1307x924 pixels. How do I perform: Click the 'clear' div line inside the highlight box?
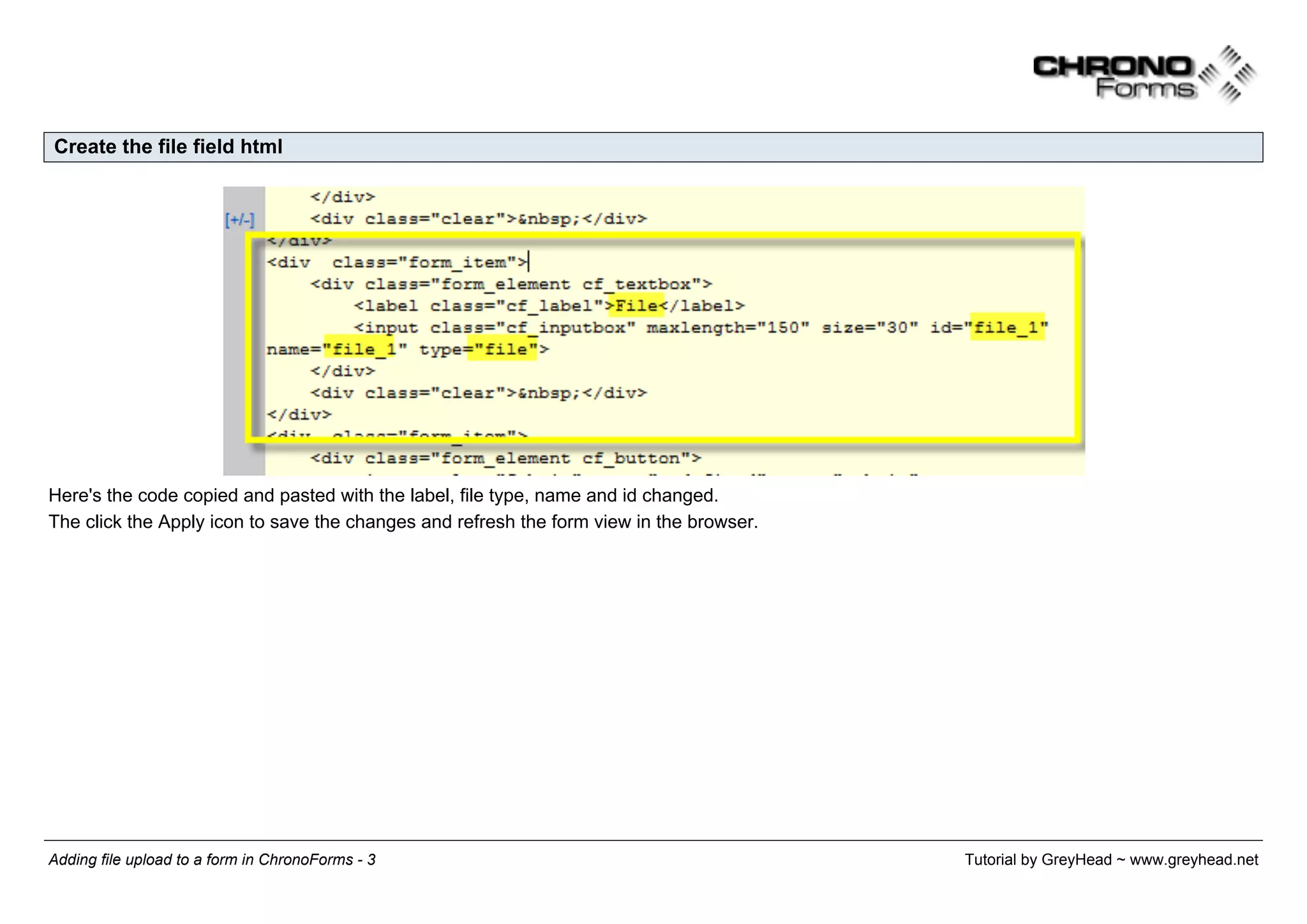(x=479, y=393)
